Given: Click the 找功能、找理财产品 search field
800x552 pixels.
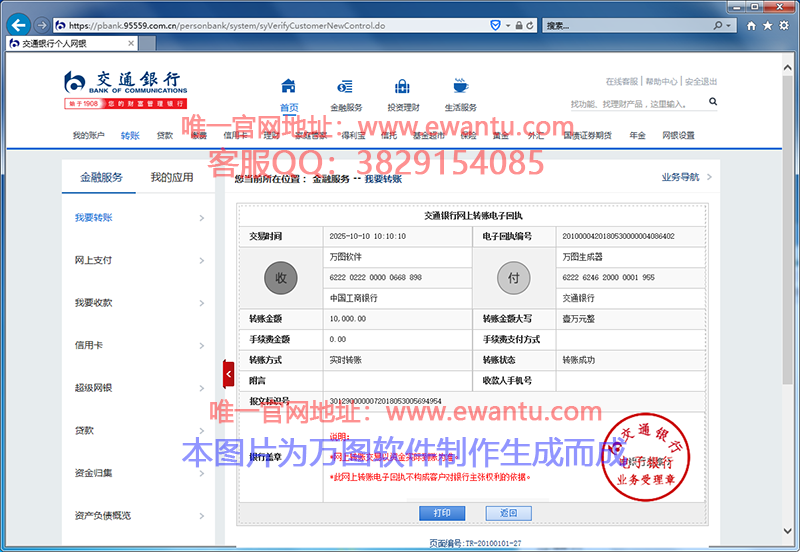Looking at the screenshot, I should pyautogui.click(x=638, y=104).
